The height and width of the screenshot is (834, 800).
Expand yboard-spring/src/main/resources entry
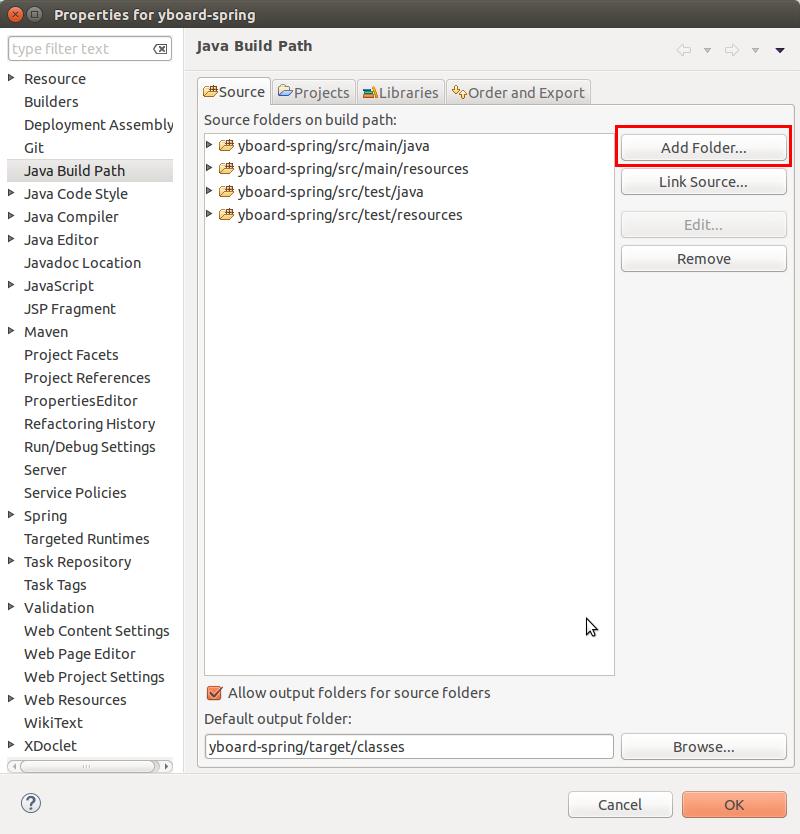(x=209, y=168)
